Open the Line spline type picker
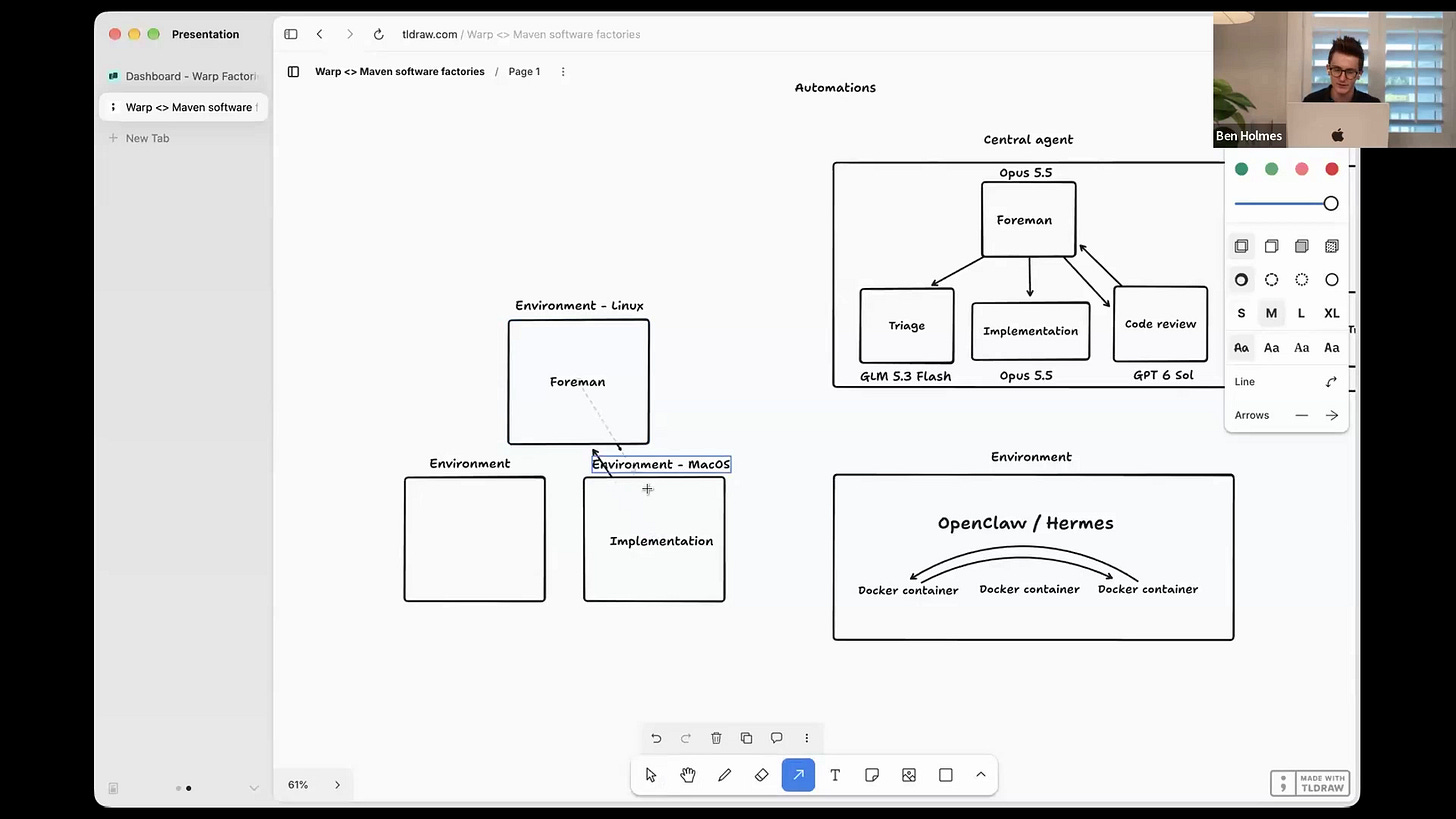This screenshot has width=1456, height=819. coord(1331,382)
